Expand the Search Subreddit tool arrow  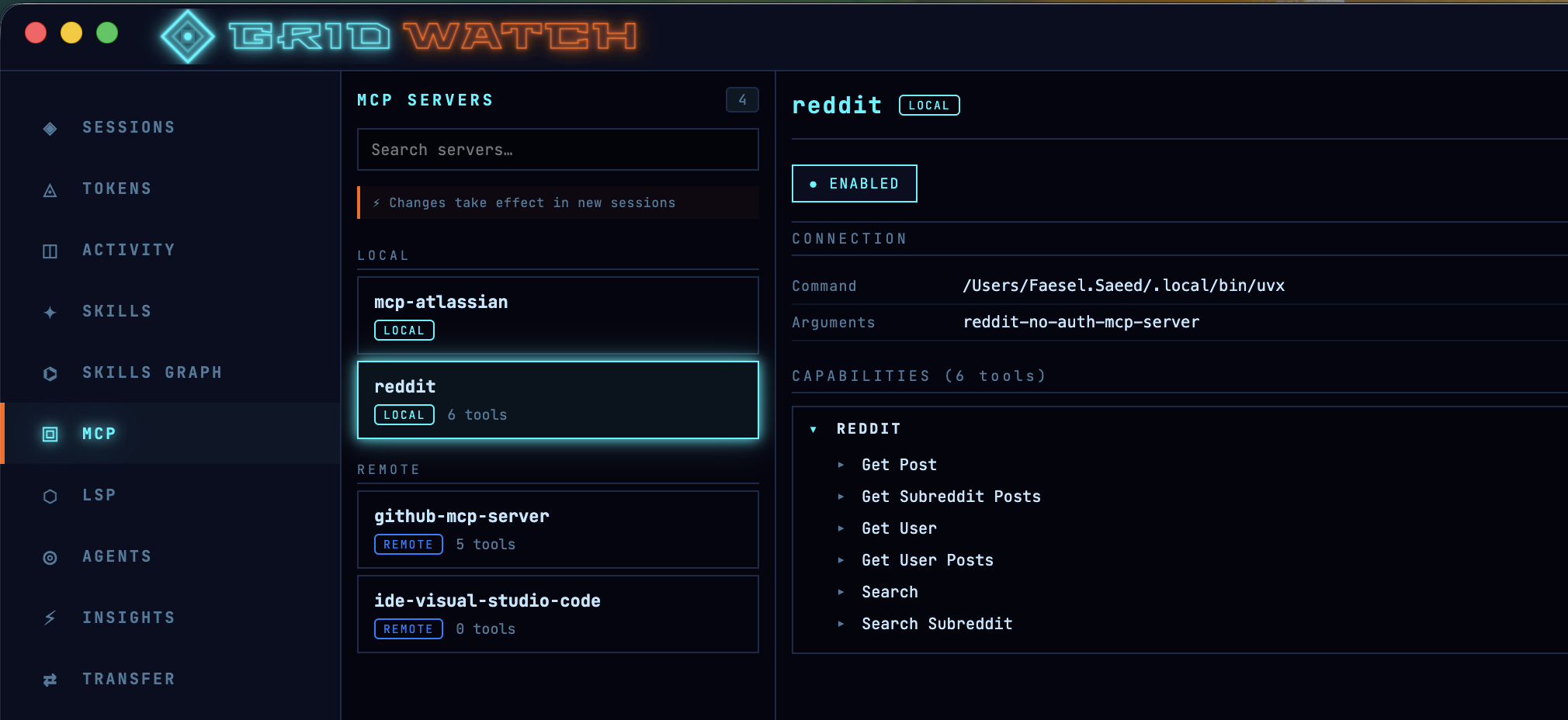pyautogui.click(x=841, y=624)
